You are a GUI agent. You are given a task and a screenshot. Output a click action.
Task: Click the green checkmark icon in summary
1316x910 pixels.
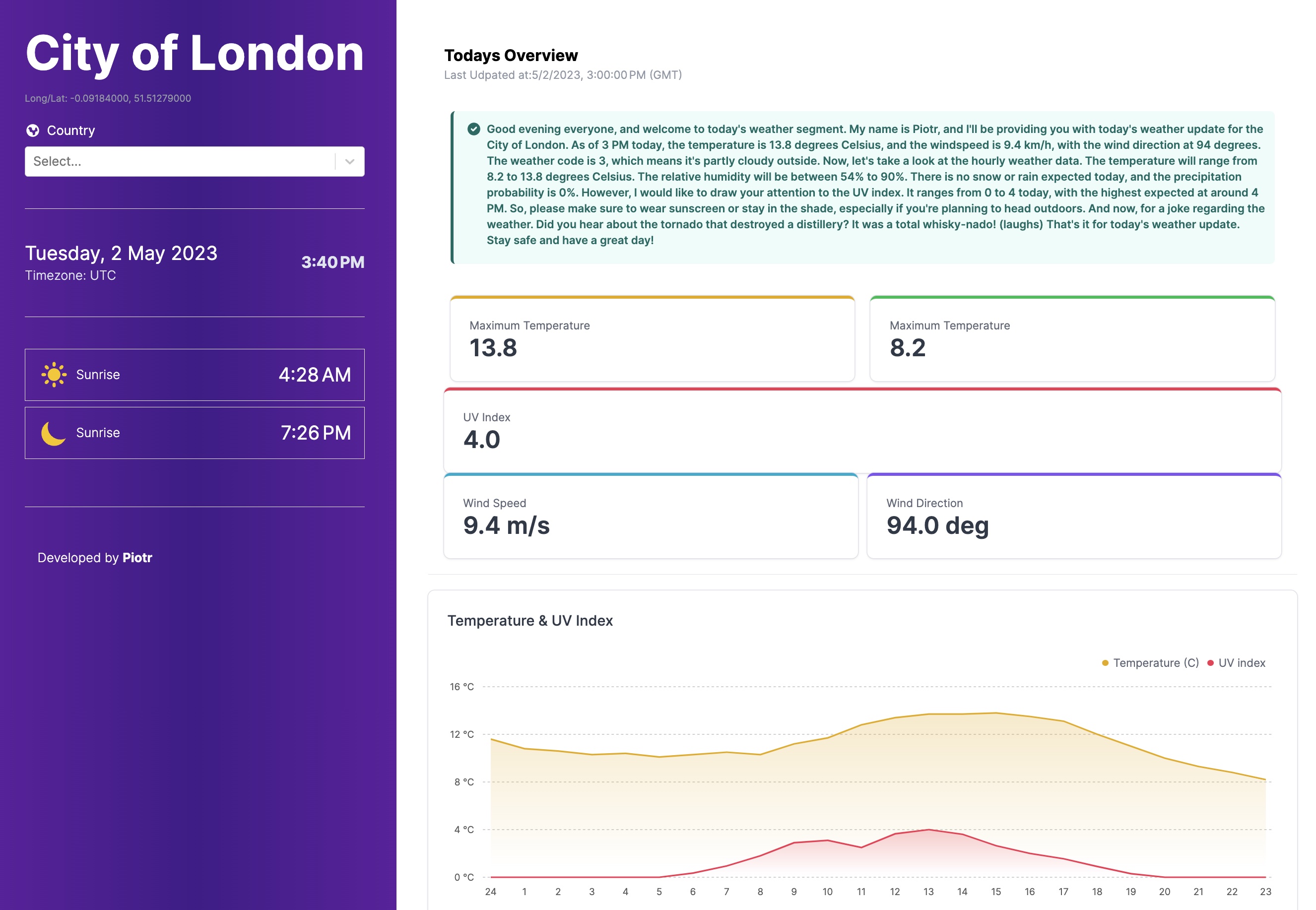pyautogui.click(x=473, y=130)
